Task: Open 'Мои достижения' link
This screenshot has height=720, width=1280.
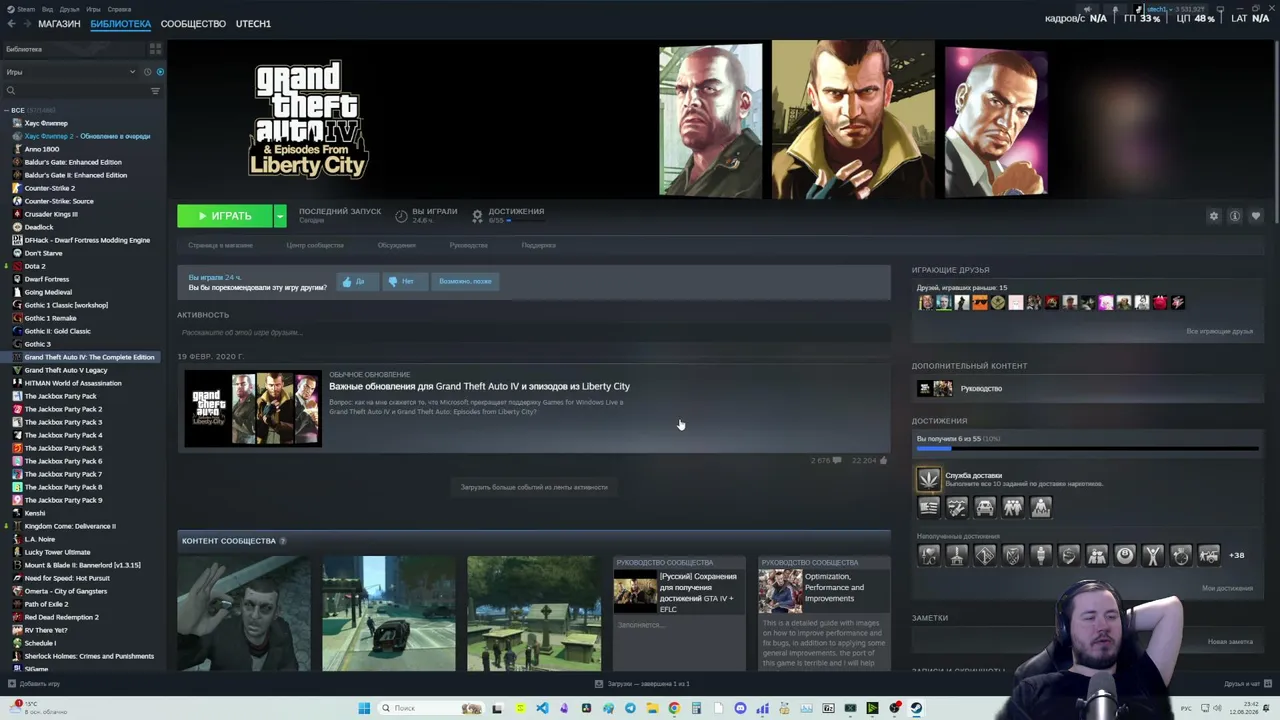Action: pos(1227,588)
